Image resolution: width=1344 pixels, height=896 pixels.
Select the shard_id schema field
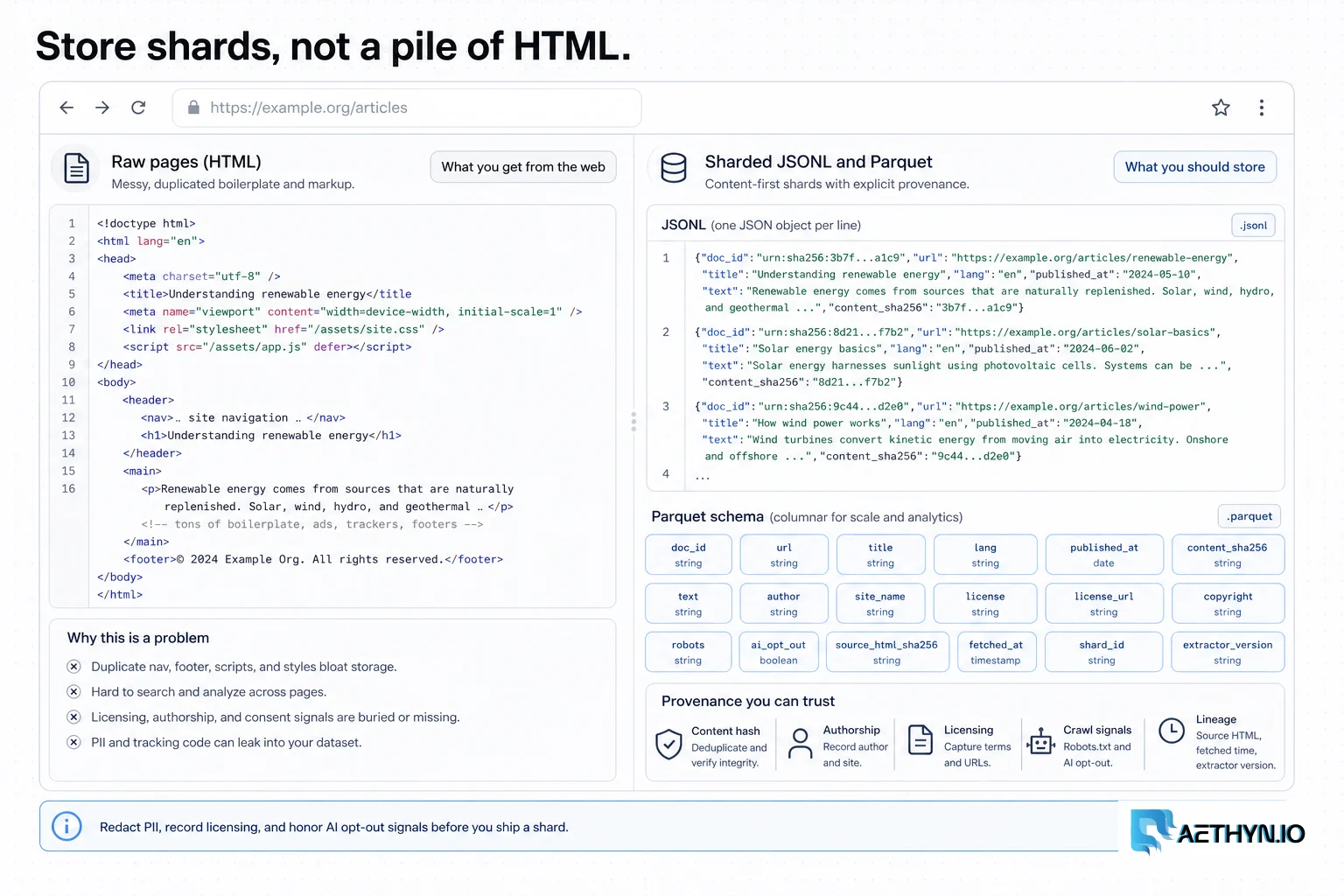(x=1102, y=652)
